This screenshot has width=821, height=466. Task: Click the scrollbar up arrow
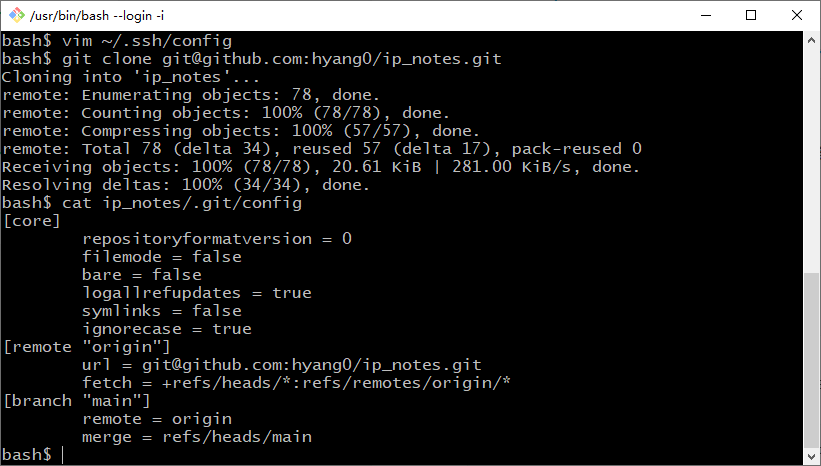pos(812,40)
